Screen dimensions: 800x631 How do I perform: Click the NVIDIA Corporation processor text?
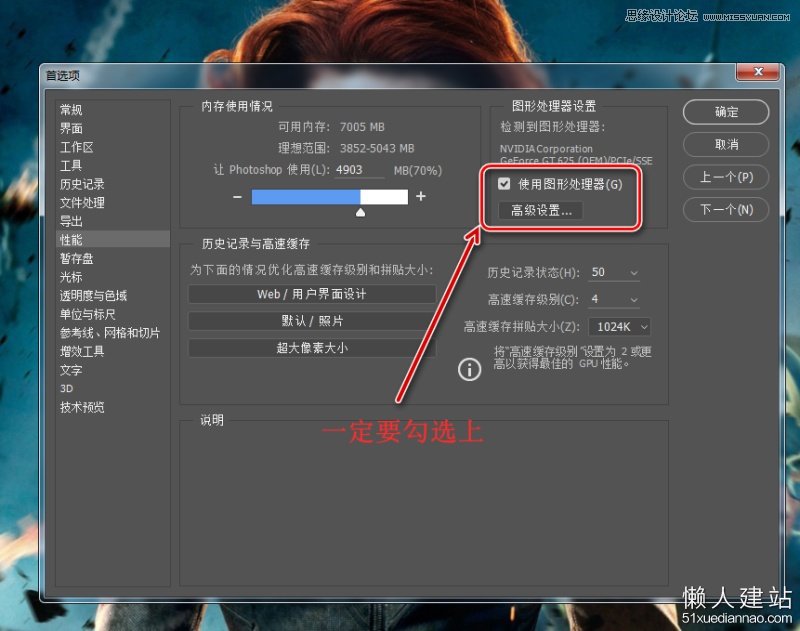click(x=546, y=149)
